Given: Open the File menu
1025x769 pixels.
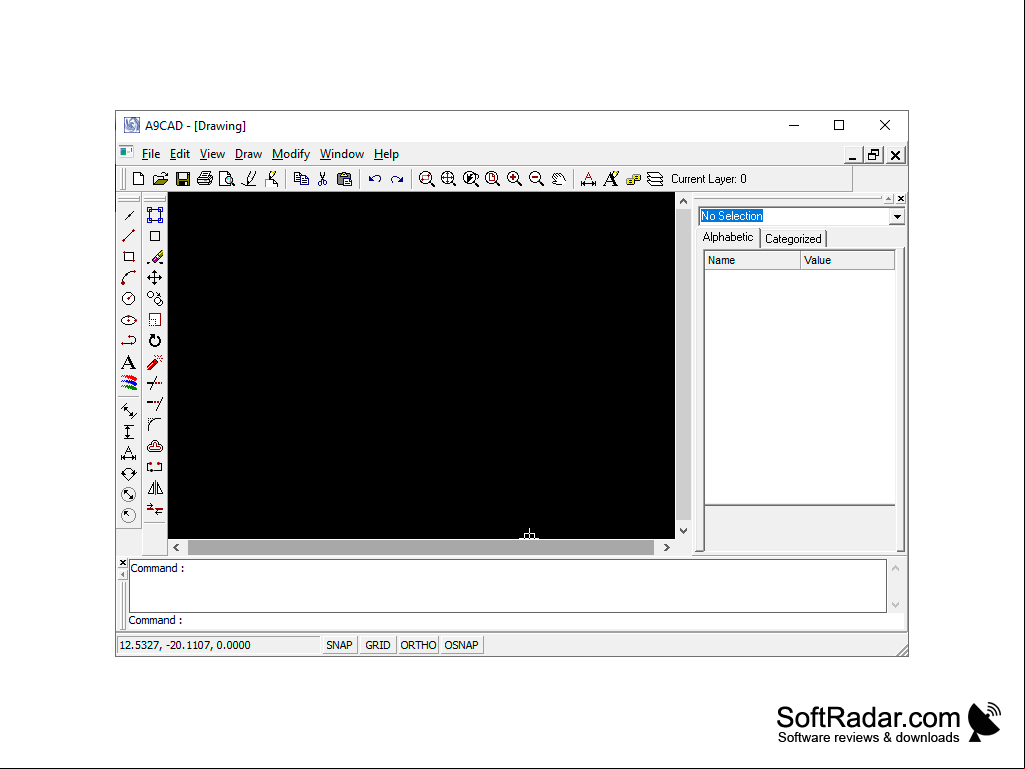Looking at the screenshot, I should pyautogui.click(x=151, y=154).
